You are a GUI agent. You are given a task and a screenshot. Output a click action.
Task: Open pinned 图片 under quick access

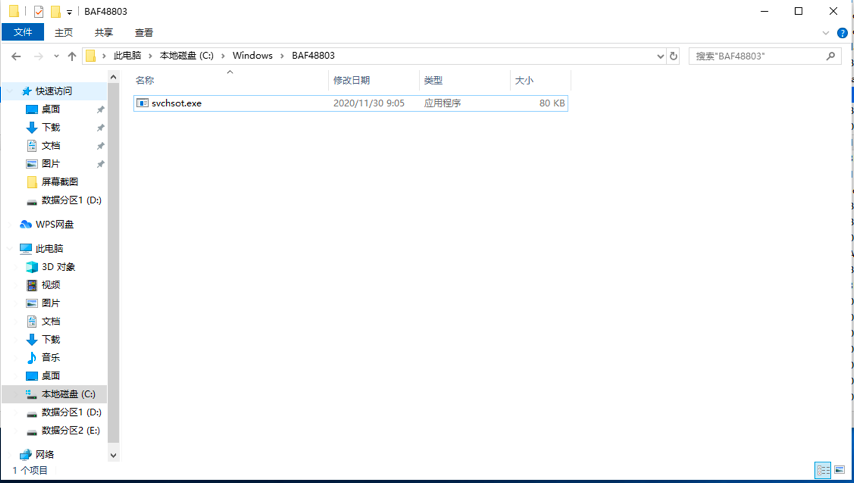click(x=51, y=164)
